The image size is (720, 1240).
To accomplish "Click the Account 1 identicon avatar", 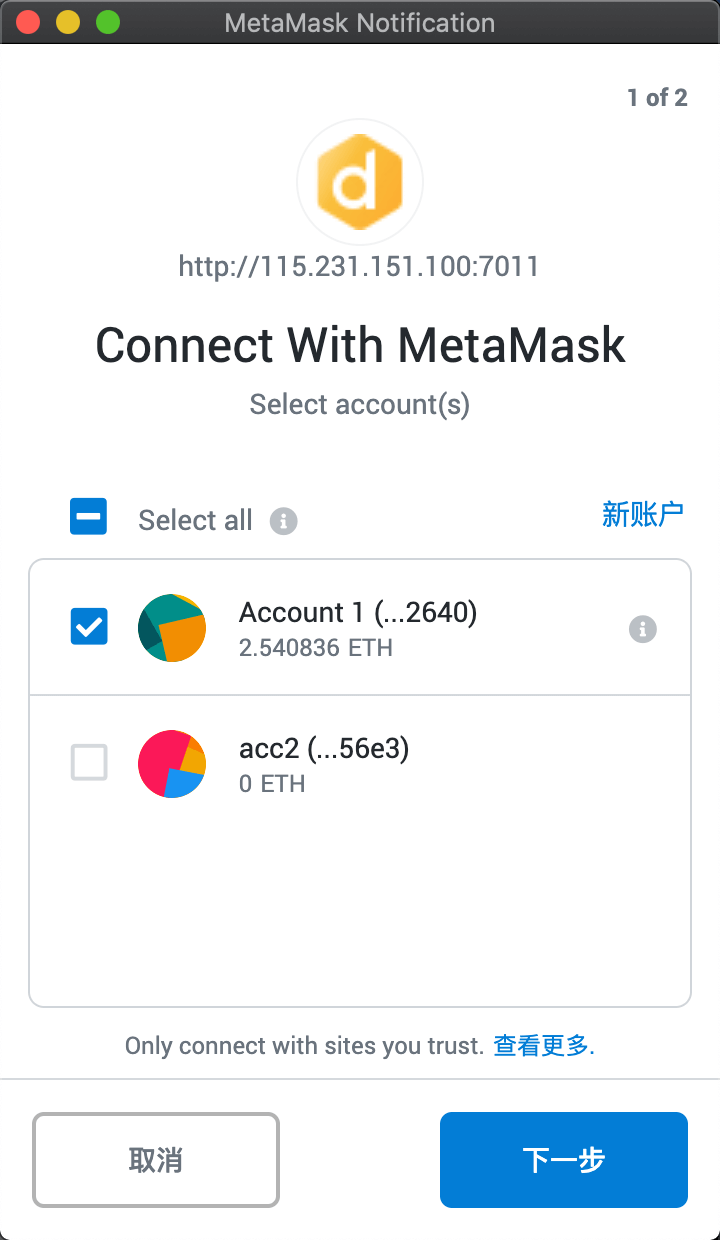I will pyautogui.click(x=172, y=628).
